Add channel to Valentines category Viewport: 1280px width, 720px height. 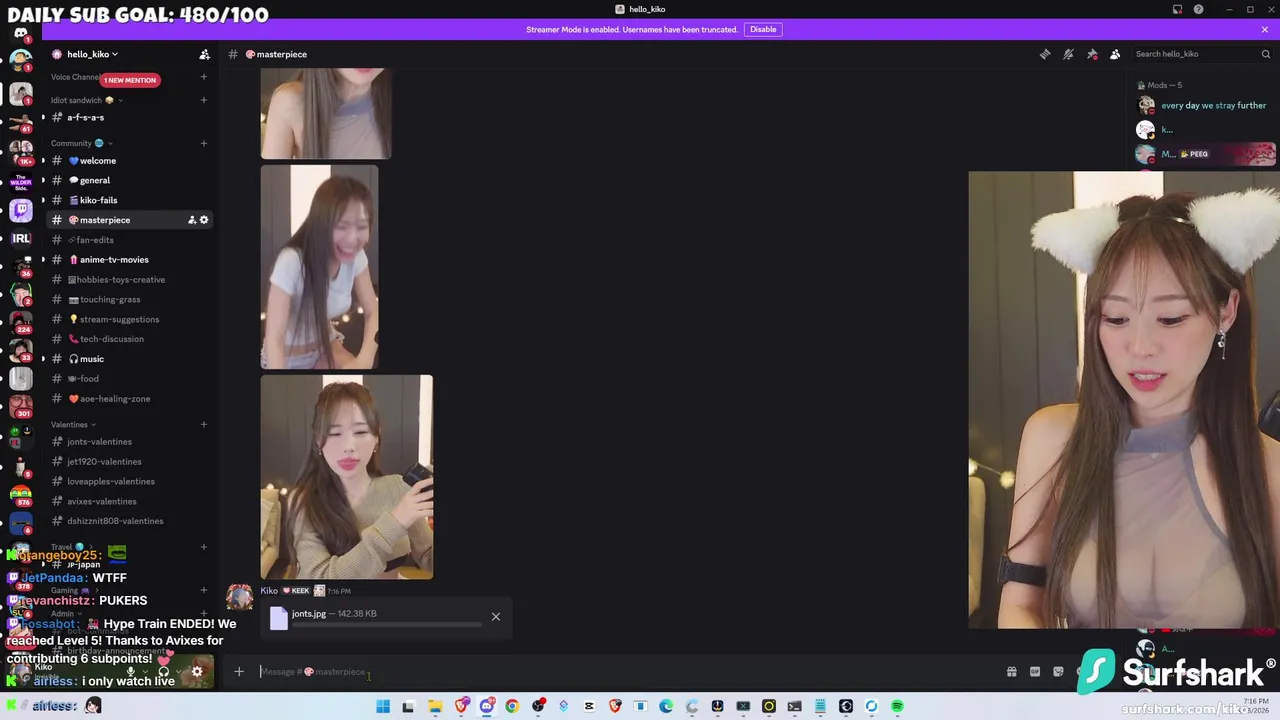(203, 425)
